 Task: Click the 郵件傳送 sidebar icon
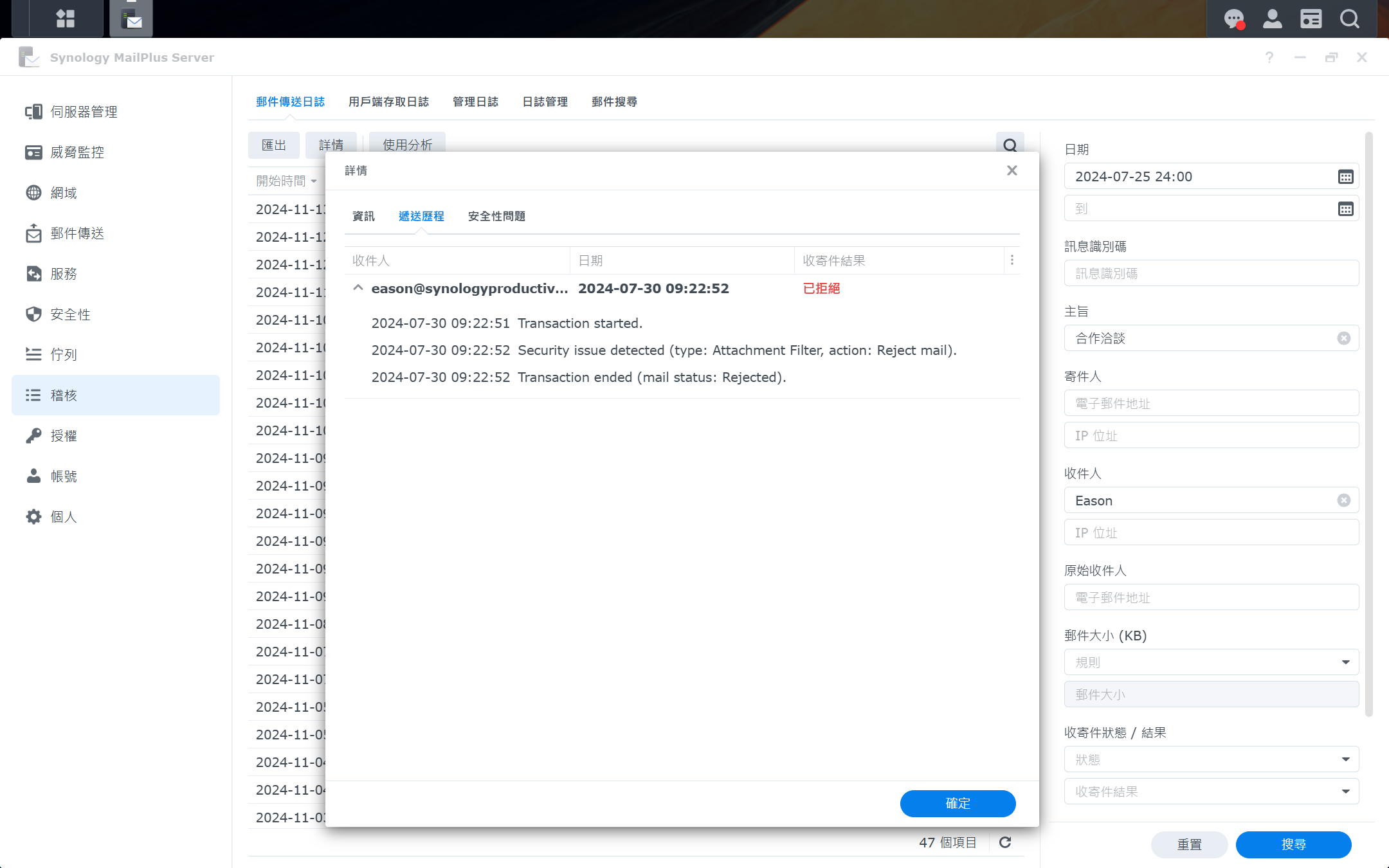click(x=31, y=233)
